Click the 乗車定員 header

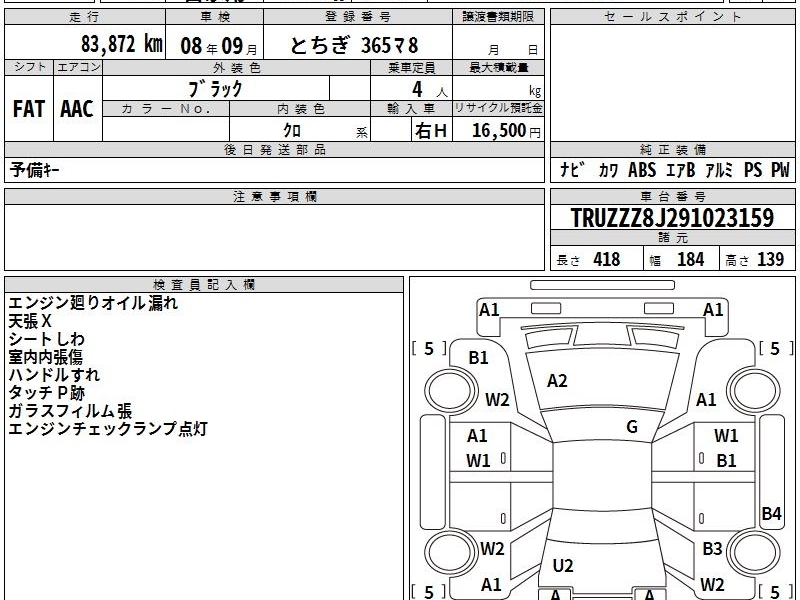411,67
